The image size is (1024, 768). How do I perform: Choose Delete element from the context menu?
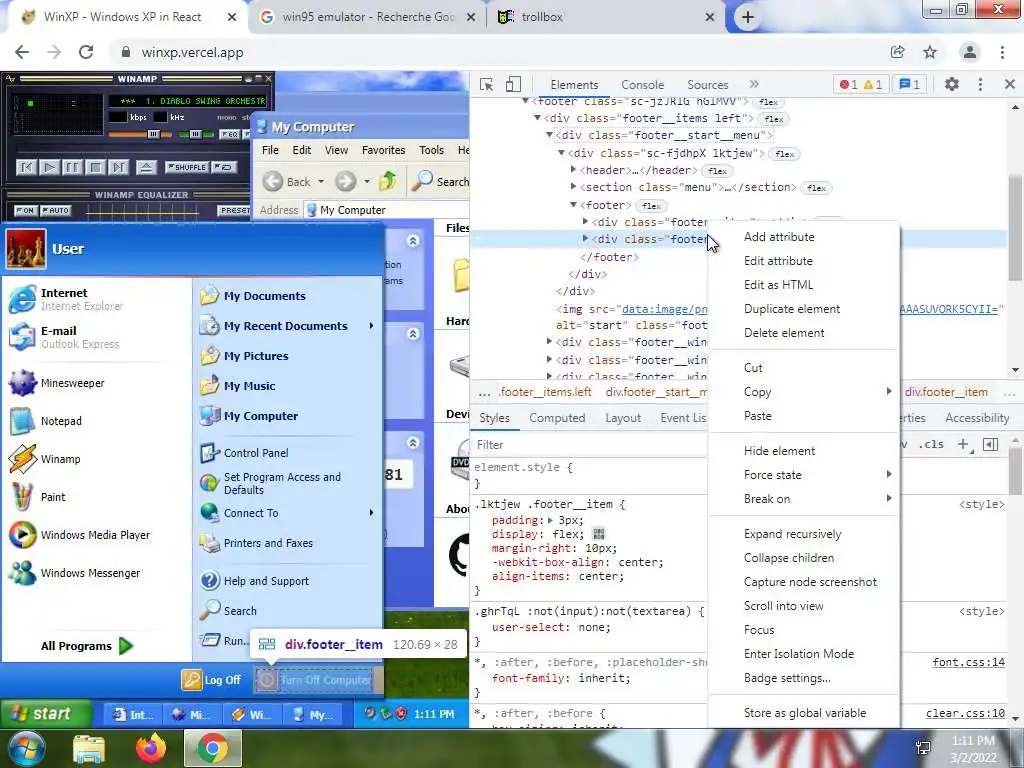[x=805, y=333]
